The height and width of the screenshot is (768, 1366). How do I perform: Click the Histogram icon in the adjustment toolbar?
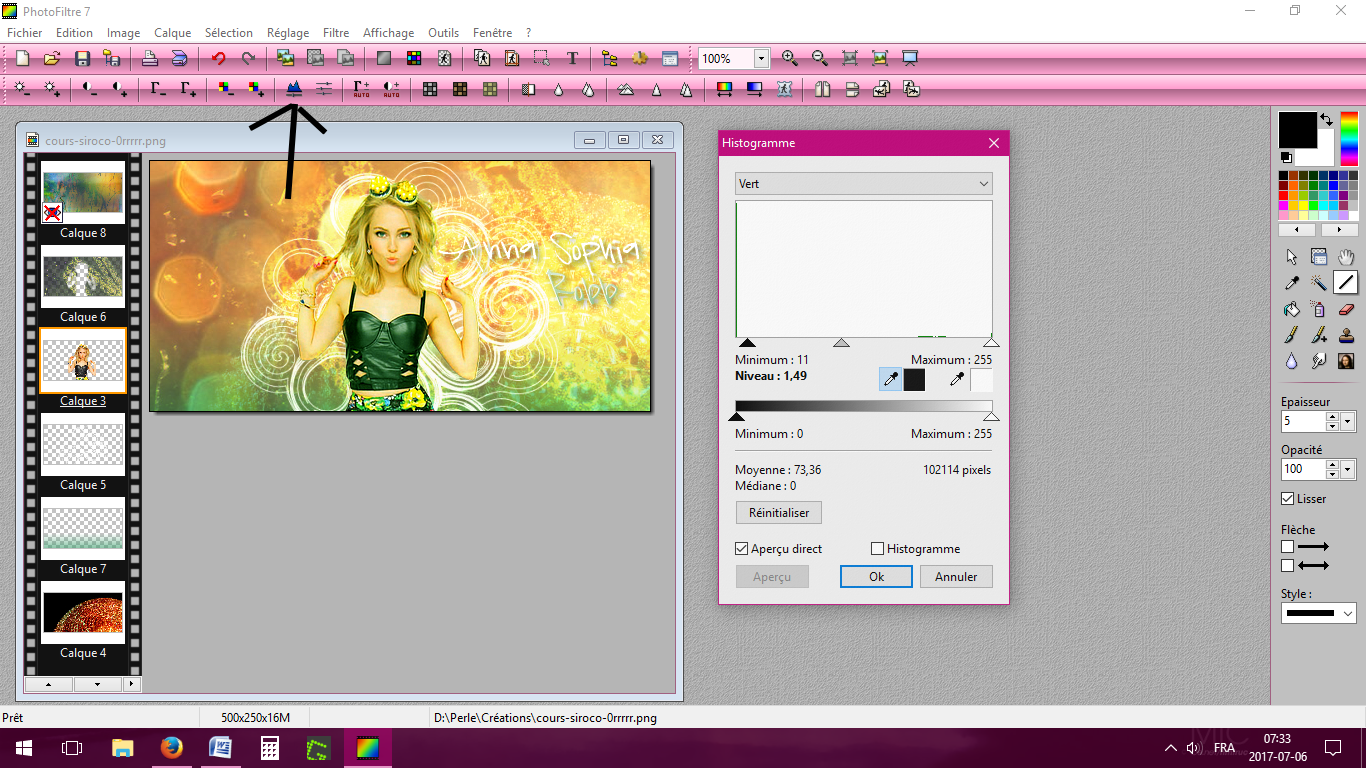point(294,89)
